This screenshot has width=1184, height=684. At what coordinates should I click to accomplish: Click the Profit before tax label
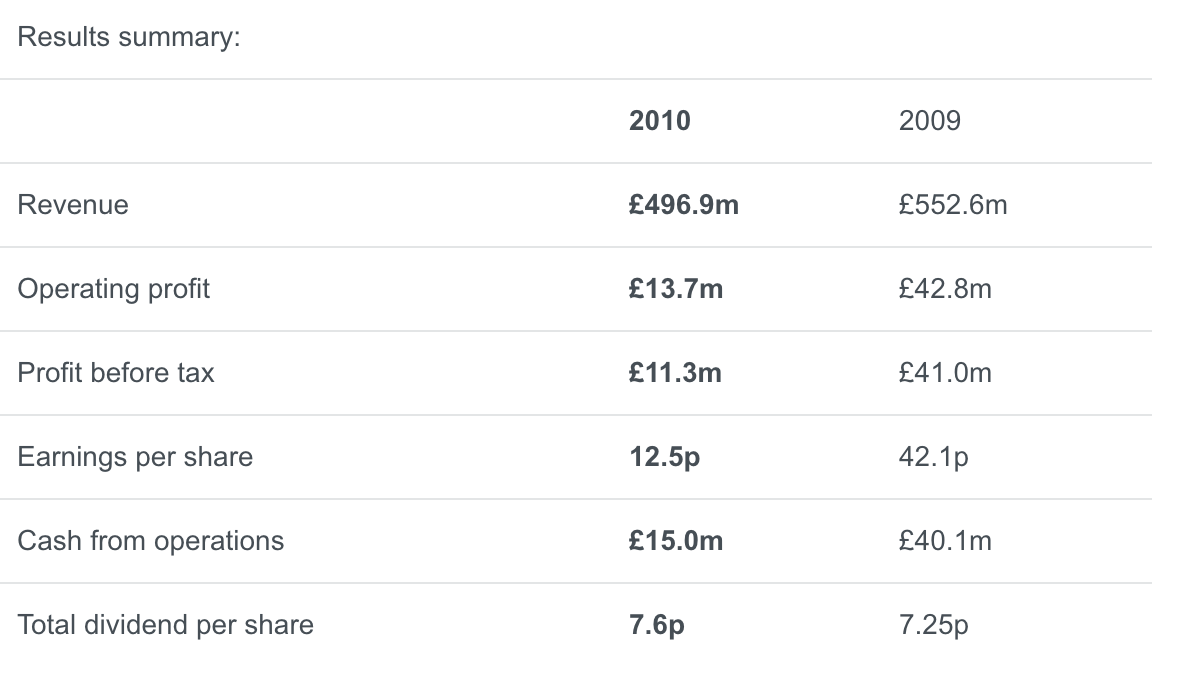(116, 373)
